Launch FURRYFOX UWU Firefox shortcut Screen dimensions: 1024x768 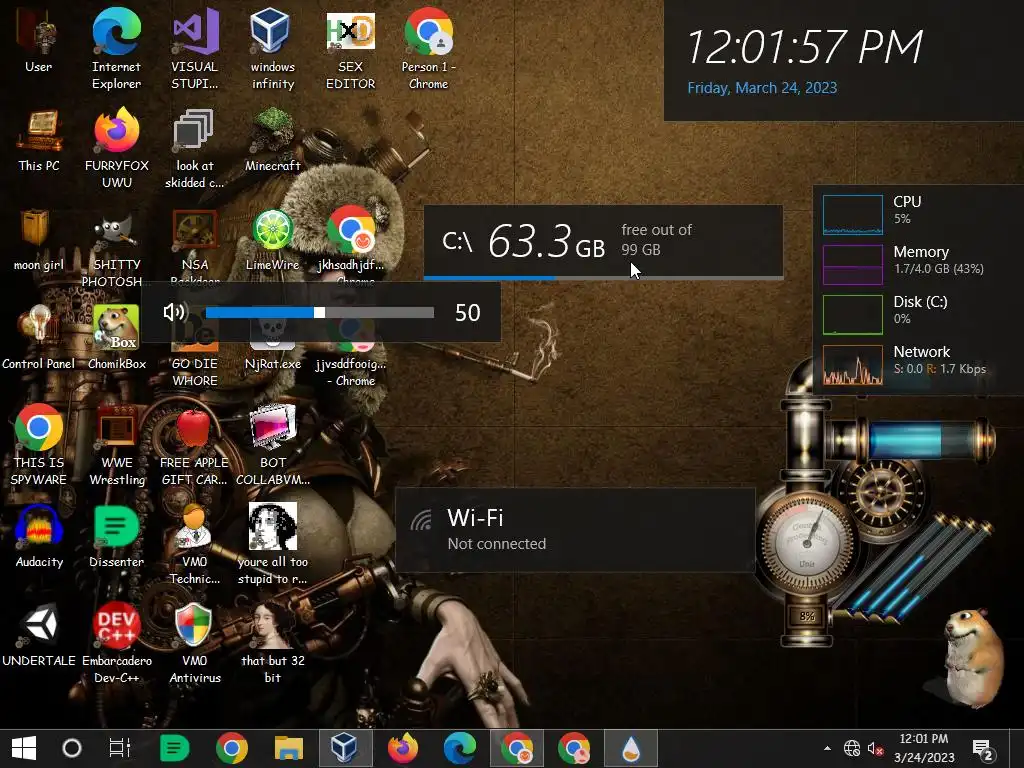[116, 148]
